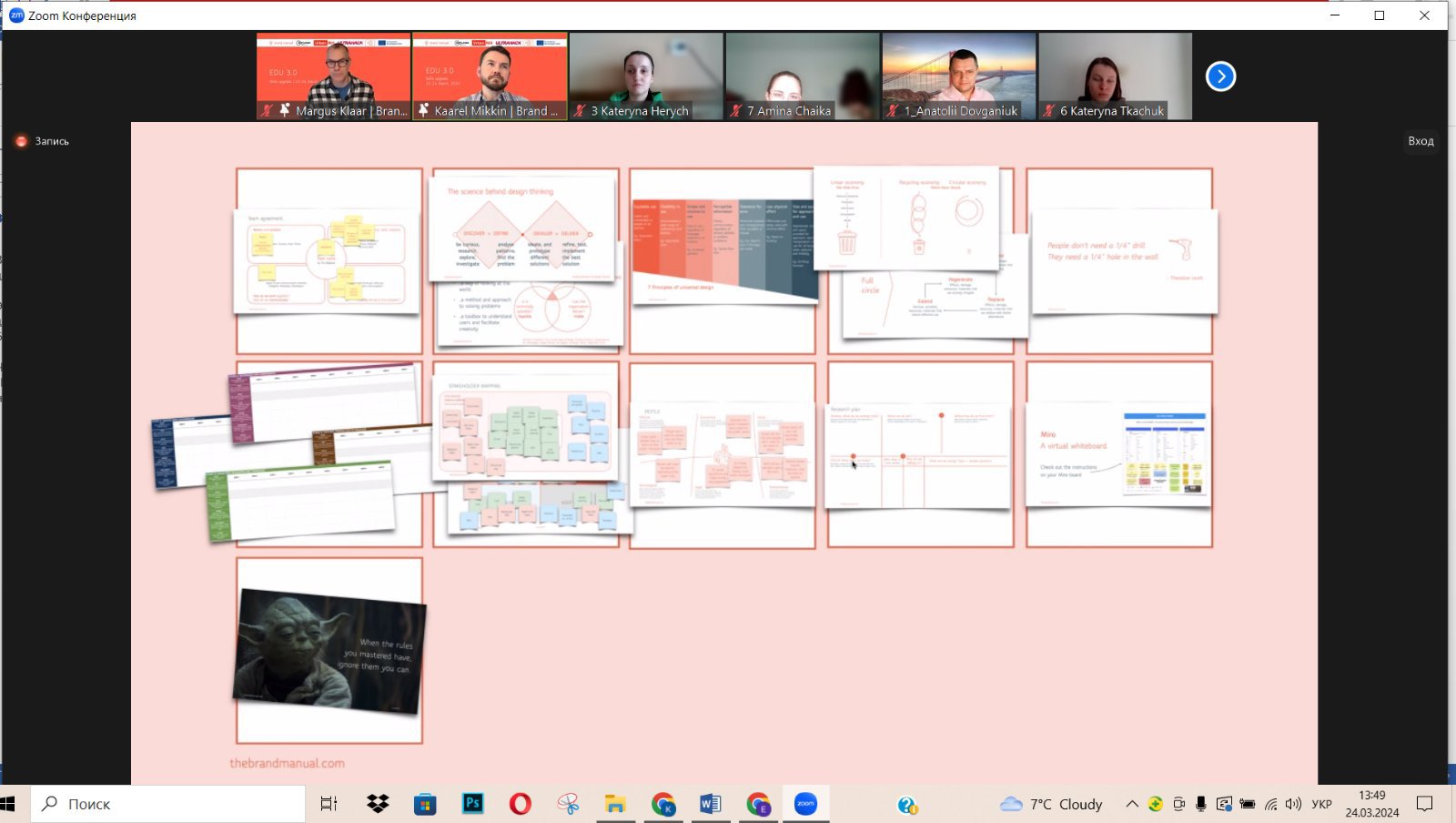The width and height of the screenshot is (1456, 823).
Task: Click muted mic icon of Kateryna Herych
Action: click(x=580, y=110)
